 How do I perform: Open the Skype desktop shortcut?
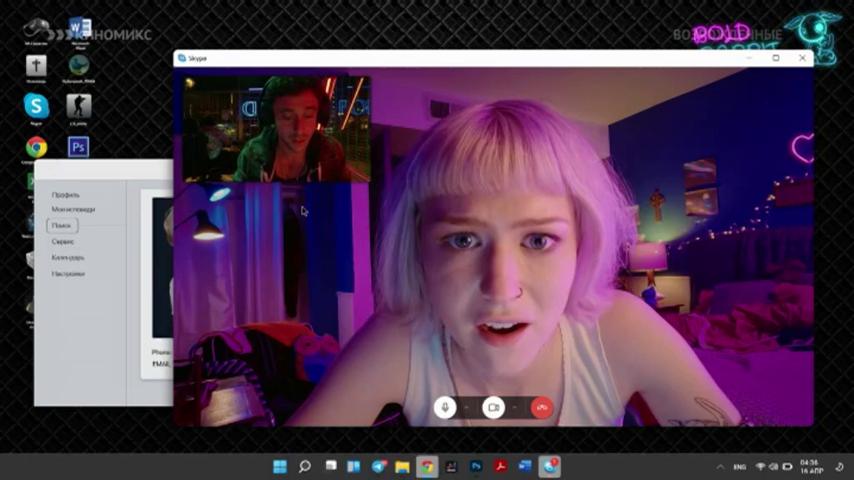pos(36,108)
